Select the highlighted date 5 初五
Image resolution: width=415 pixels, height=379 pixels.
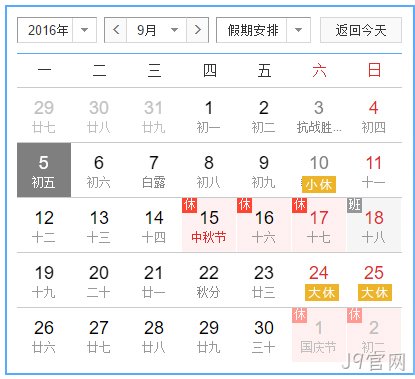pyautogui.click(x=44, y=170)
